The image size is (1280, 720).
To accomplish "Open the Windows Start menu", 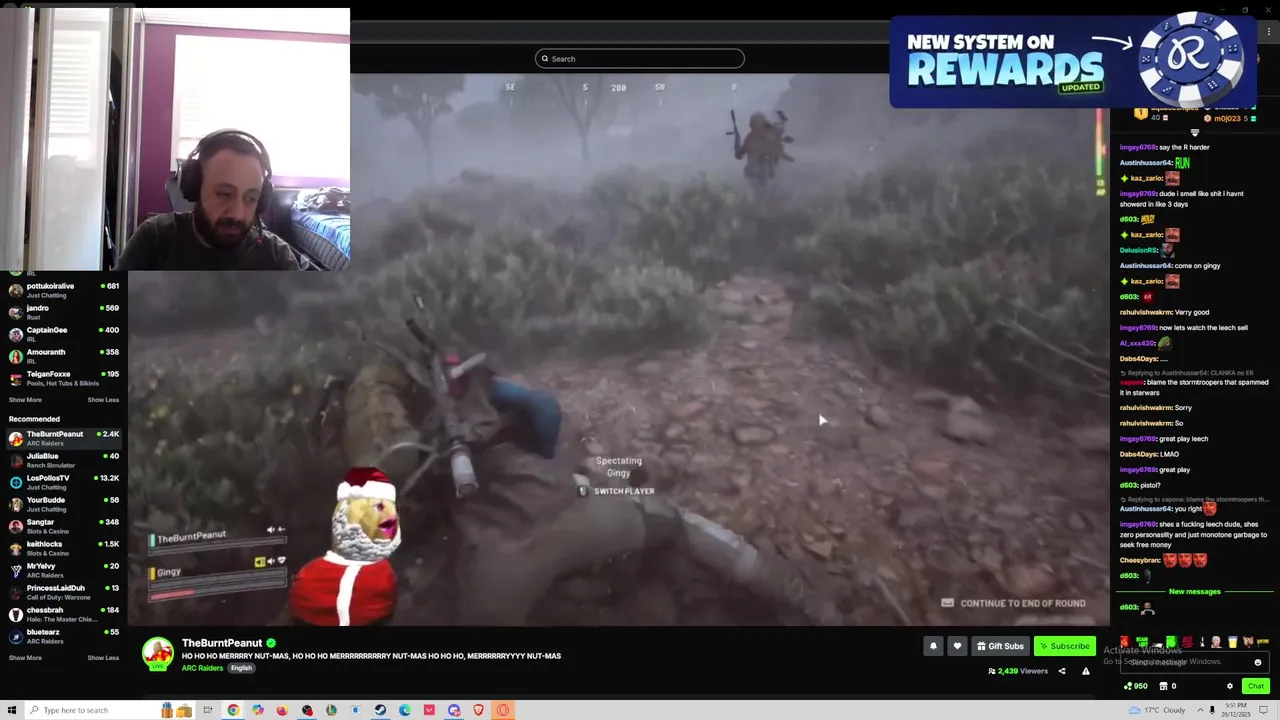I will pyautogui.click(x=13, y=710).
